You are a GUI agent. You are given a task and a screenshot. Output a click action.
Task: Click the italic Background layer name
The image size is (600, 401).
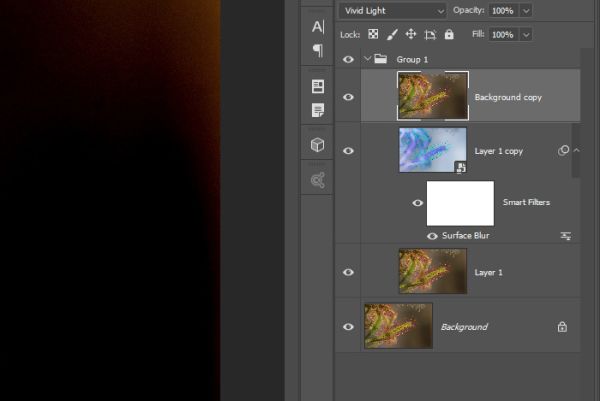(x=464, y=327)
